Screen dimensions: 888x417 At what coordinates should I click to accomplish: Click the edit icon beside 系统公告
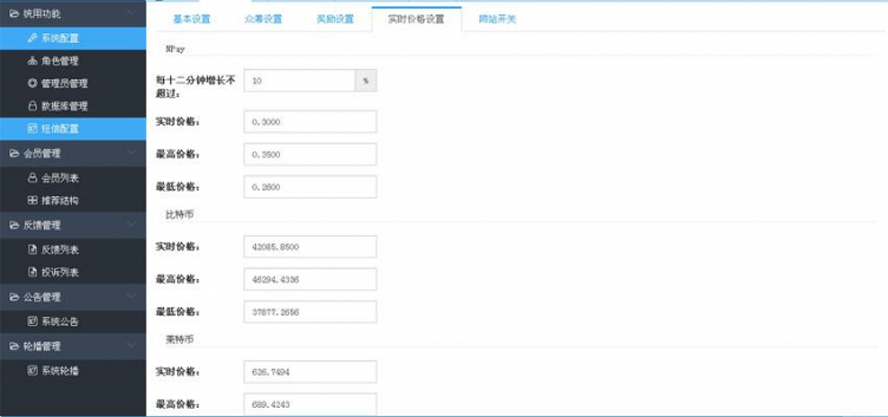[x=32, y=322]
